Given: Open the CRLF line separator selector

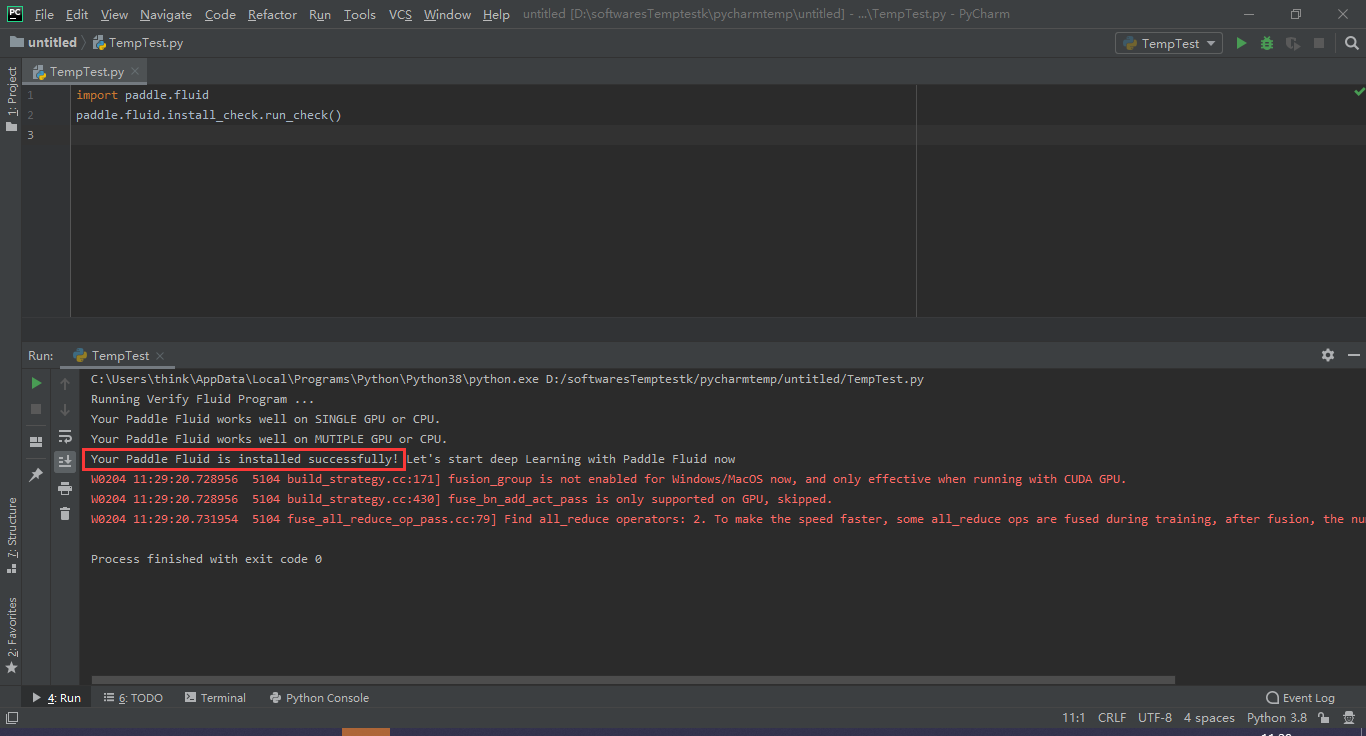Looking at the screenshot, I should tap(1112, 718).
